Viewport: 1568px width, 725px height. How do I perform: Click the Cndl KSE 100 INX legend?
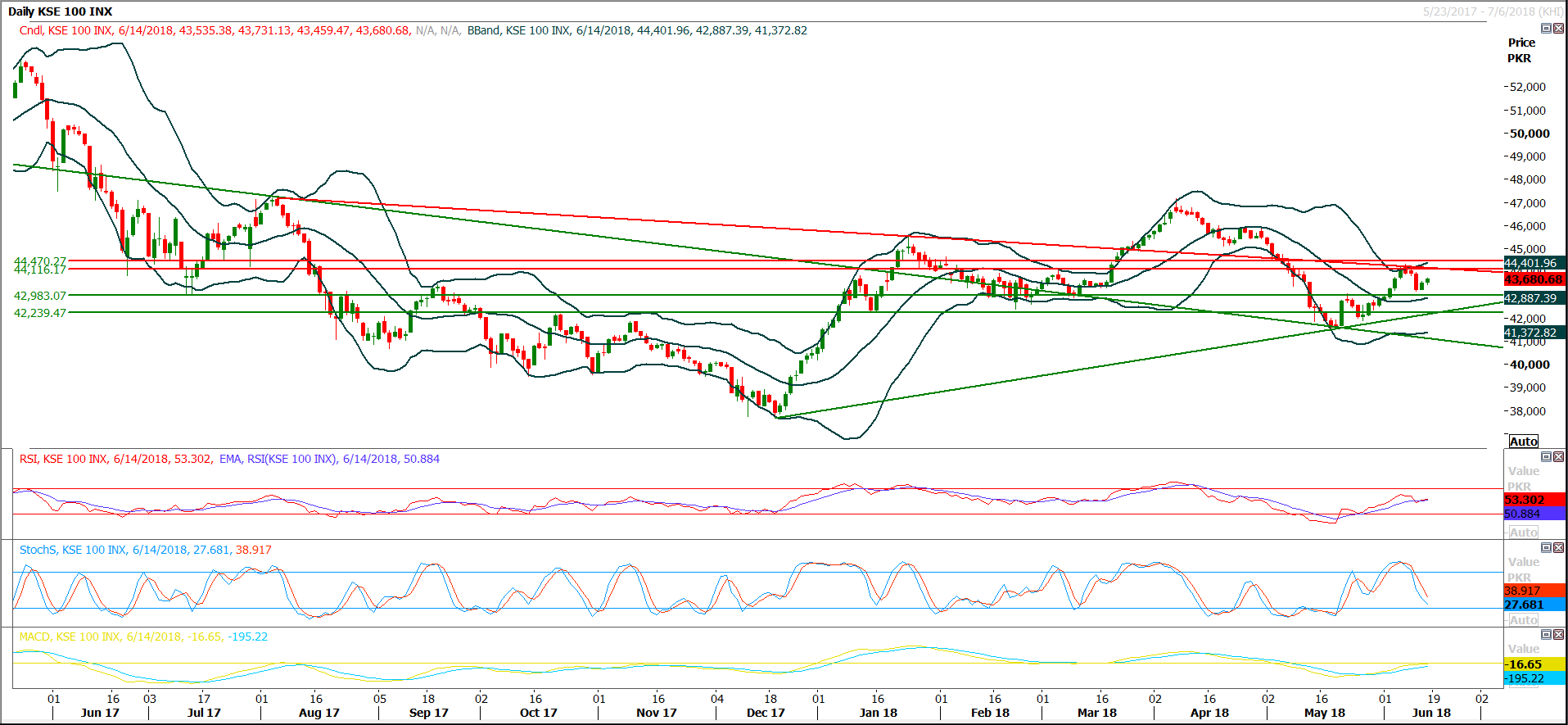pos(66,30)
